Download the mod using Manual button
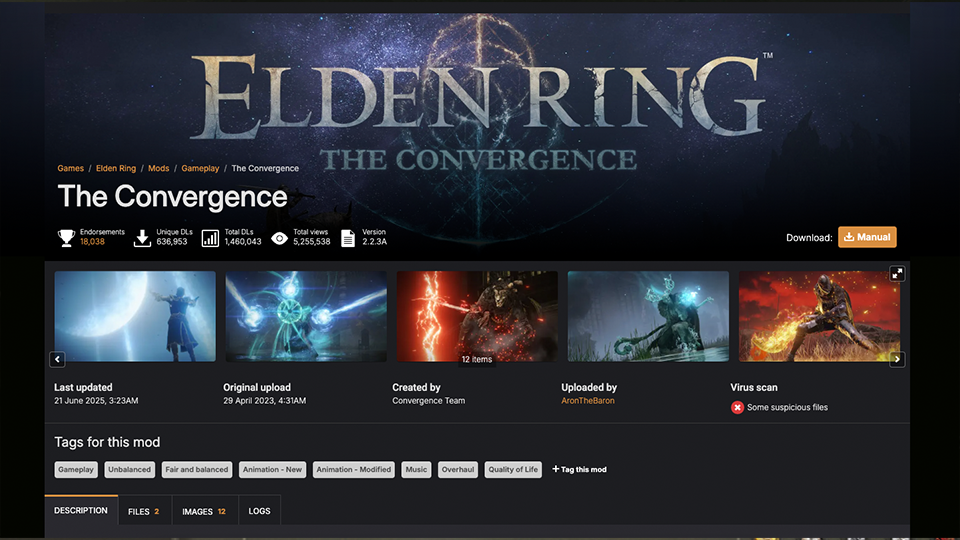The width and height of the screenshot is (960, 540). point(867,237)
